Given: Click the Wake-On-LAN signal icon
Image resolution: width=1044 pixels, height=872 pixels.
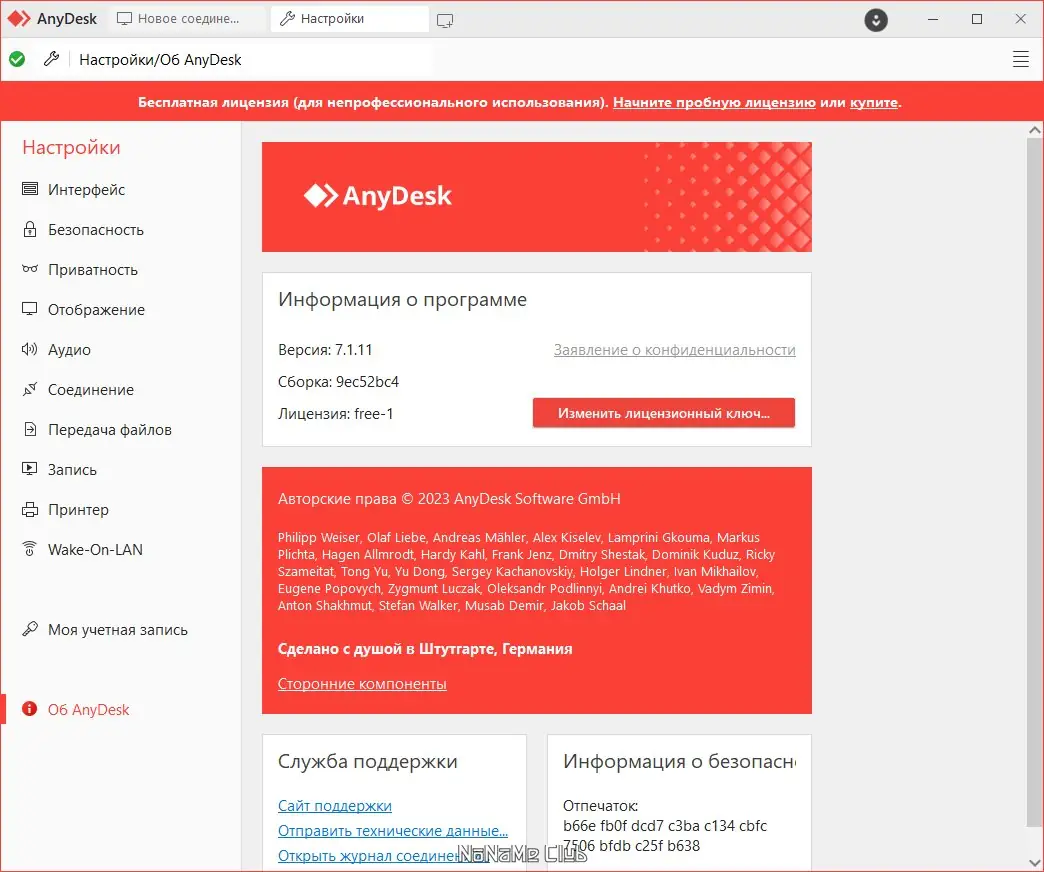Looking at the screenshot, I should coord(30,548).
